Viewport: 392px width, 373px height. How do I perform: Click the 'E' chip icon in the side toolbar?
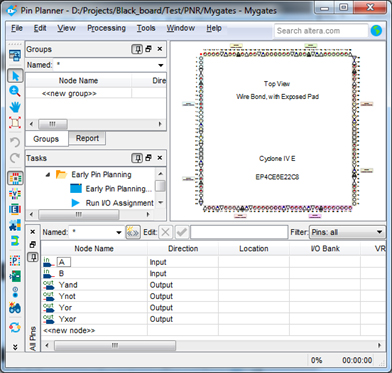pos(15,209)
